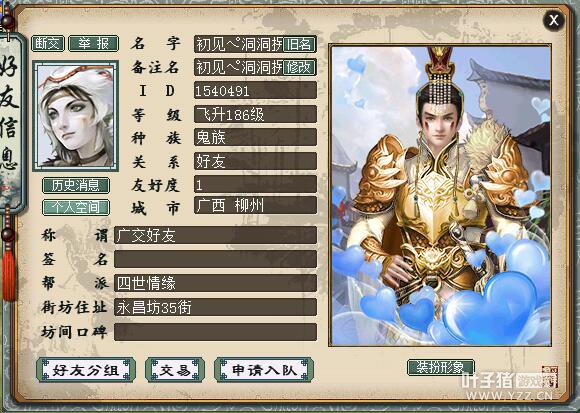580x413 pixels.
Task: Click the empty 坊间口碑 field
Action: tap(215, 332)
